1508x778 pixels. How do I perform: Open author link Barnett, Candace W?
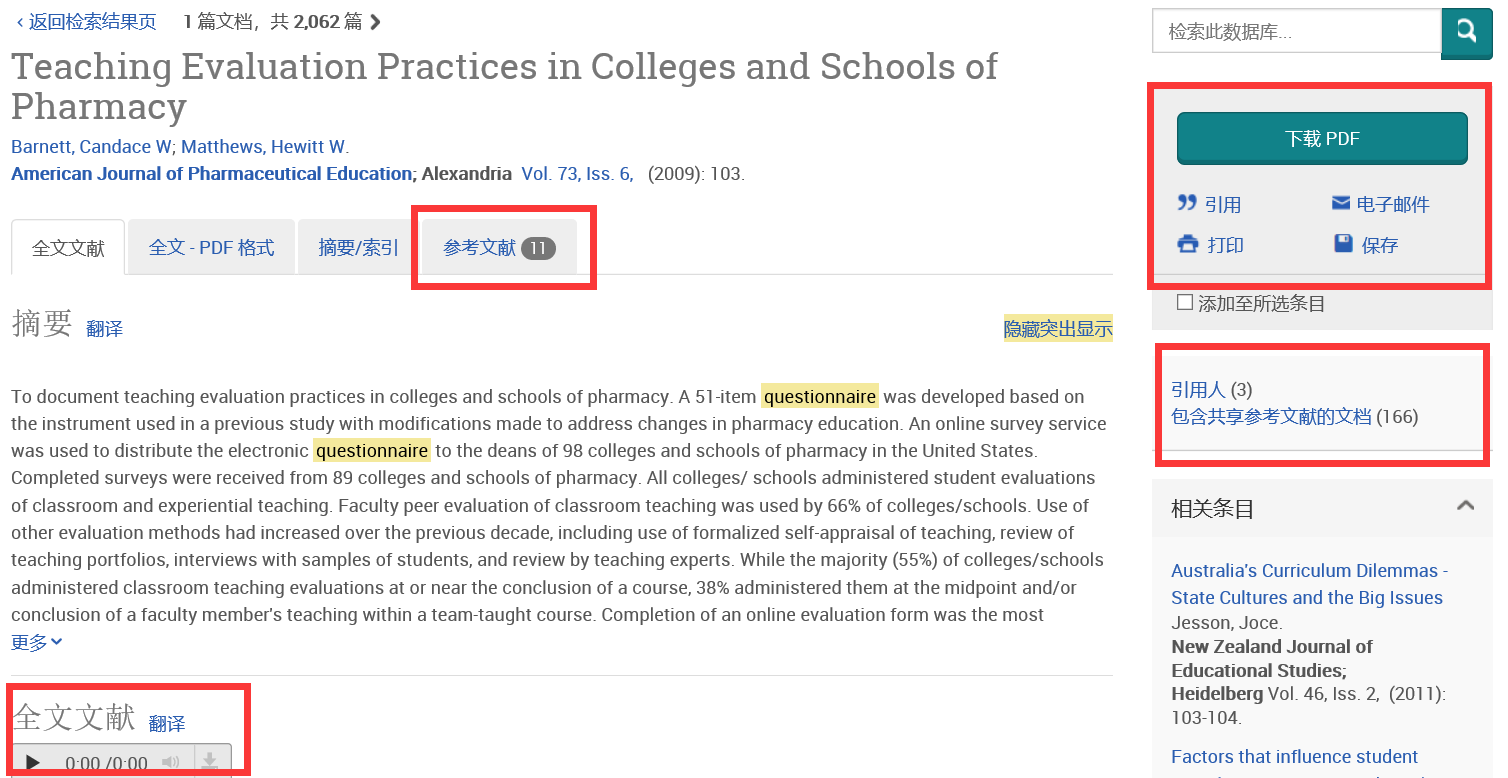pyautogui.click(x=91, y=147)
